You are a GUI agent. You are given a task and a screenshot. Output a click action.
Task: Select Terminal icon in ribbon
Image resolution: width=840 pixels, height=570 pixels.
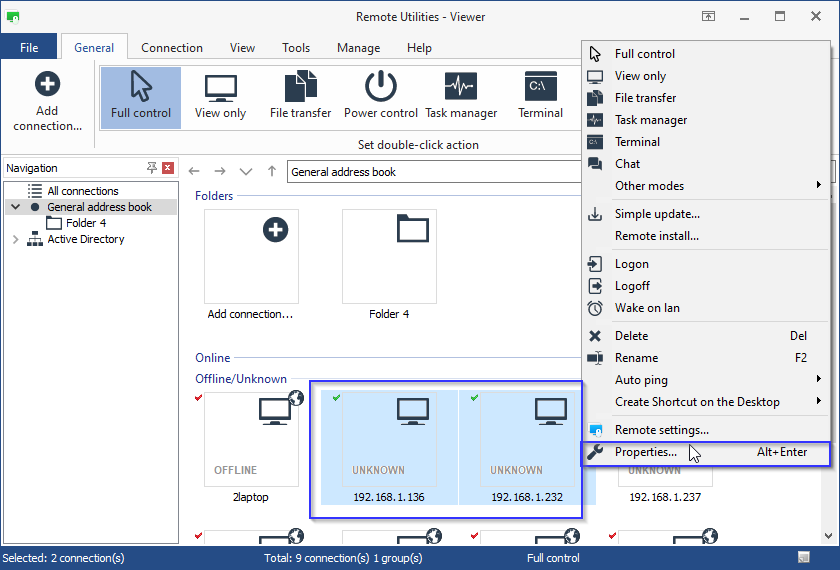point(540,97)
